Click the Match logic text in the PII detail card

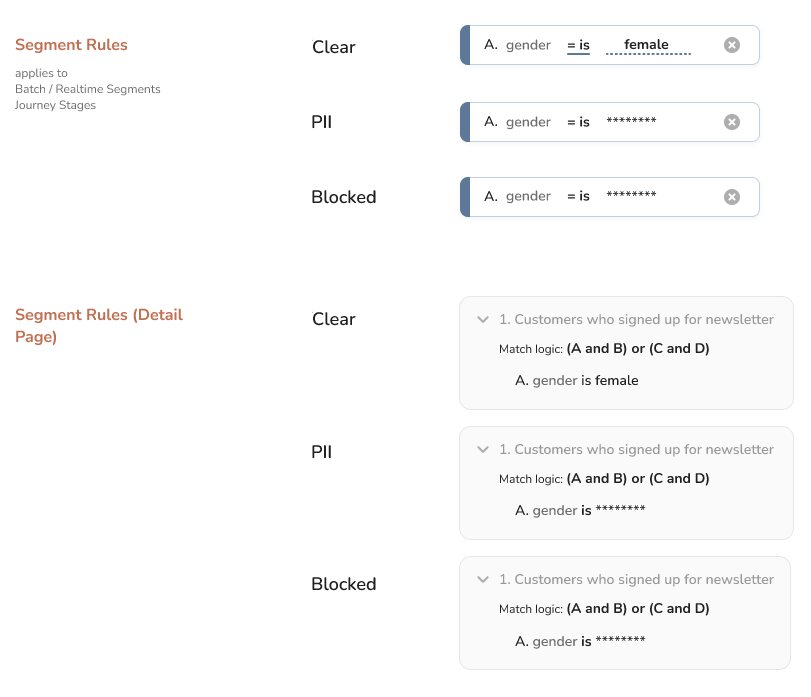coord(604,479)
